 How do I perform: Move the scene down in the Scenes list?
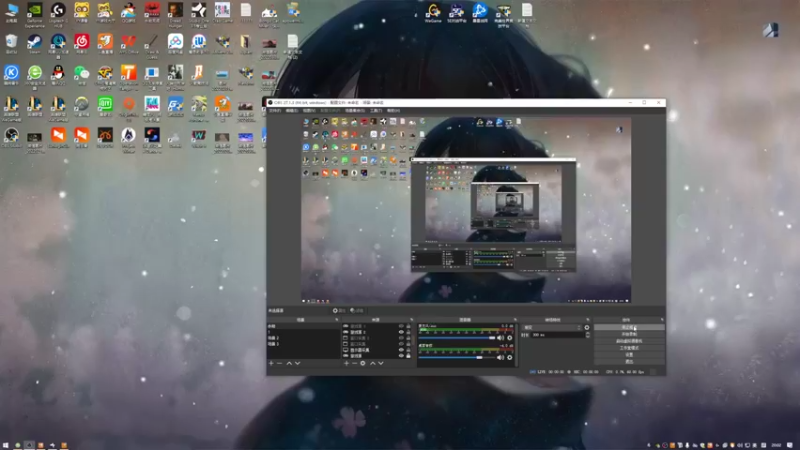click(x=297, y=363)
